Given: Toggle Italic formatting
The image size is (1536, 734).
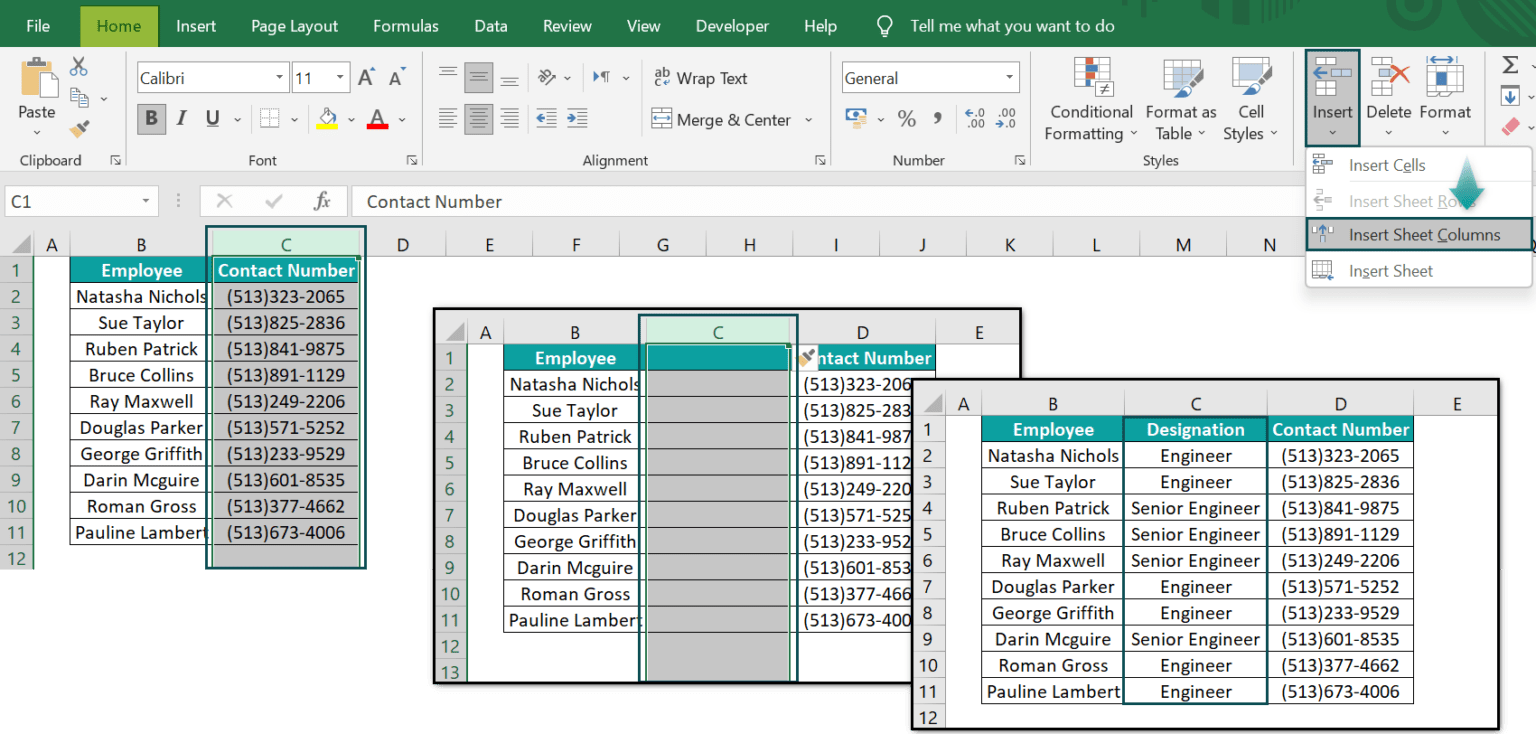Looking at the screenshot, I should (x=181, y=118).
